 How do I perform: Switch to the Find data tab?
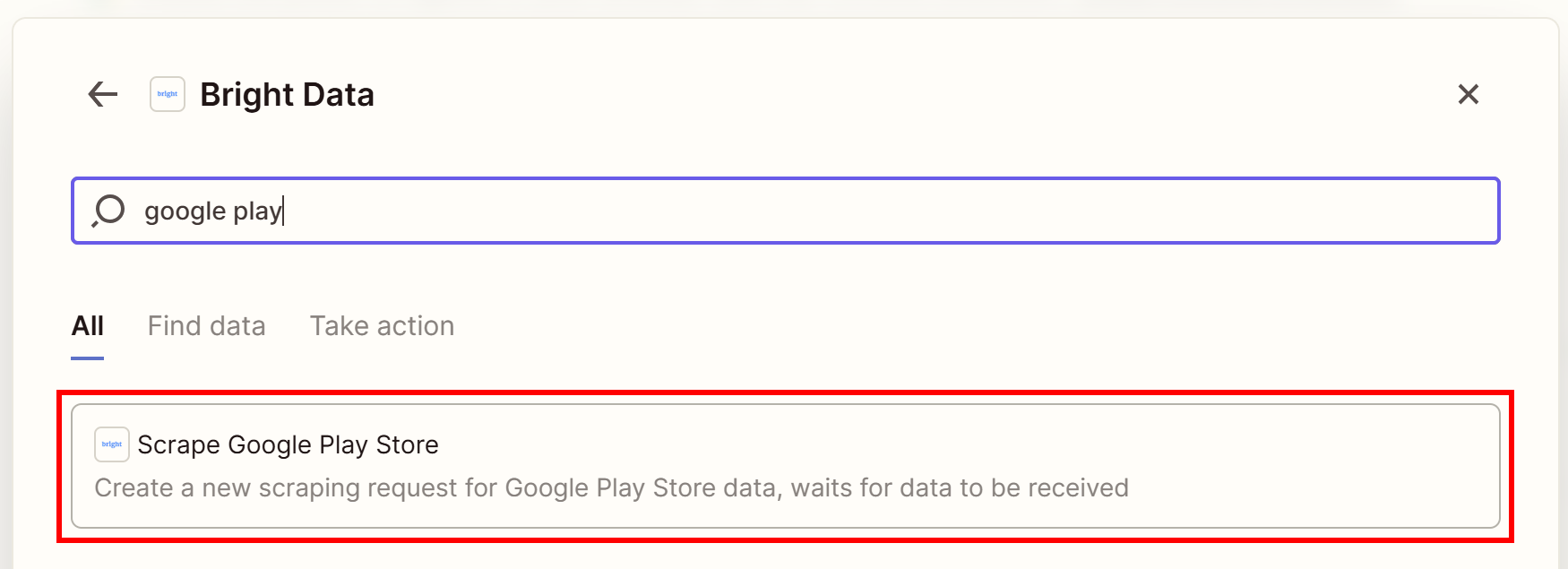coord(206,325)
